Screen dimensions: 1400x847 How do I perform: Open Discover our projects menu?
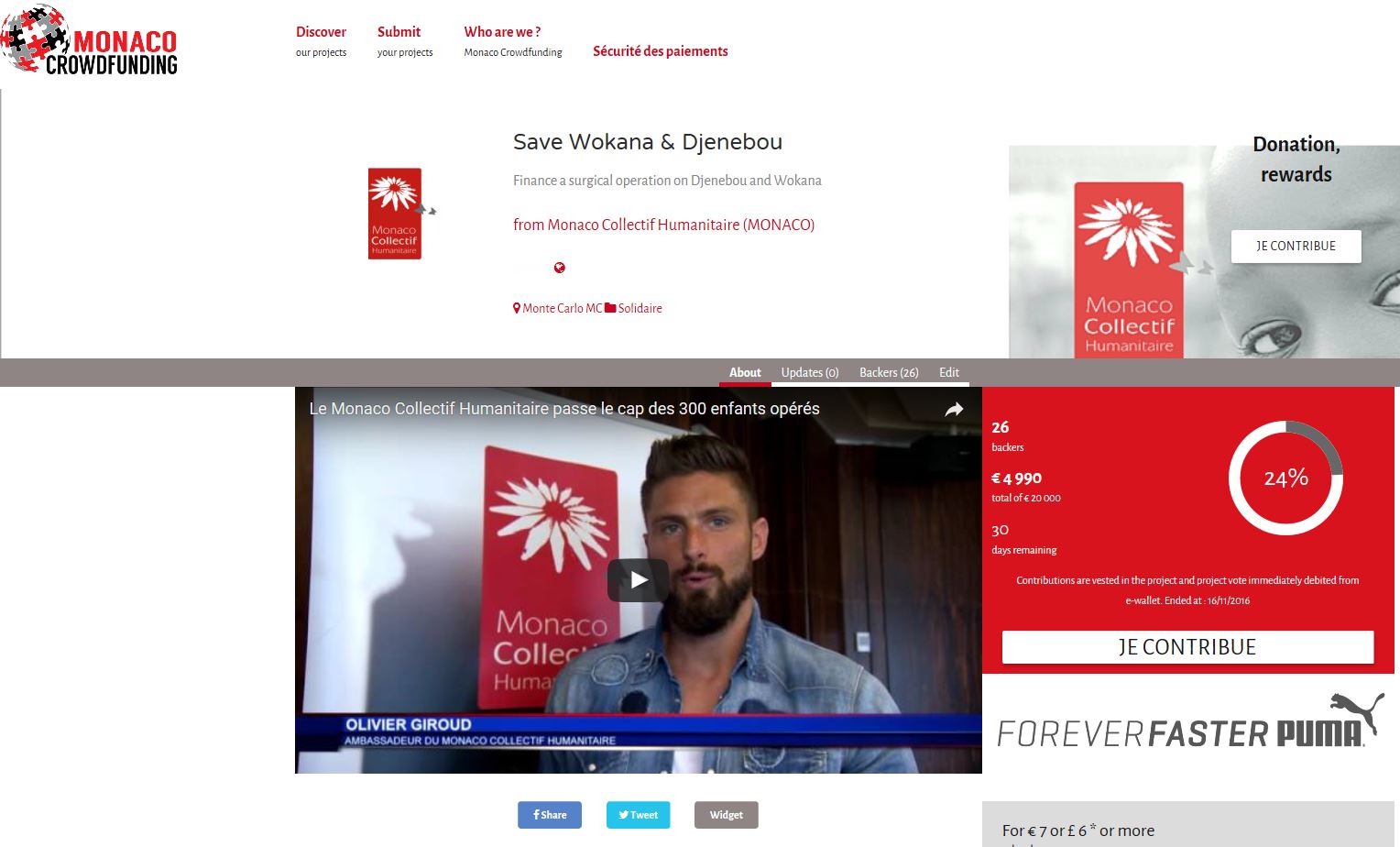[x=321, y=40]
